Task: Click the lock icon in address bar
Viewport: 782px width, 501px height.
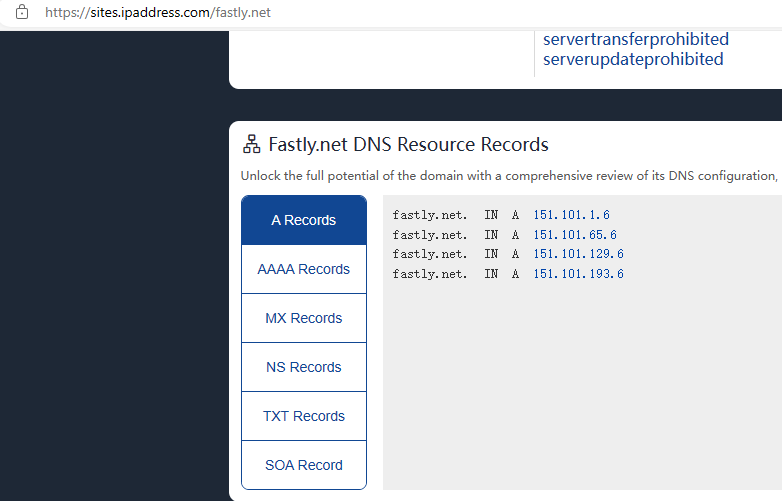Action: pyautogui.click(x=22, y=12)
